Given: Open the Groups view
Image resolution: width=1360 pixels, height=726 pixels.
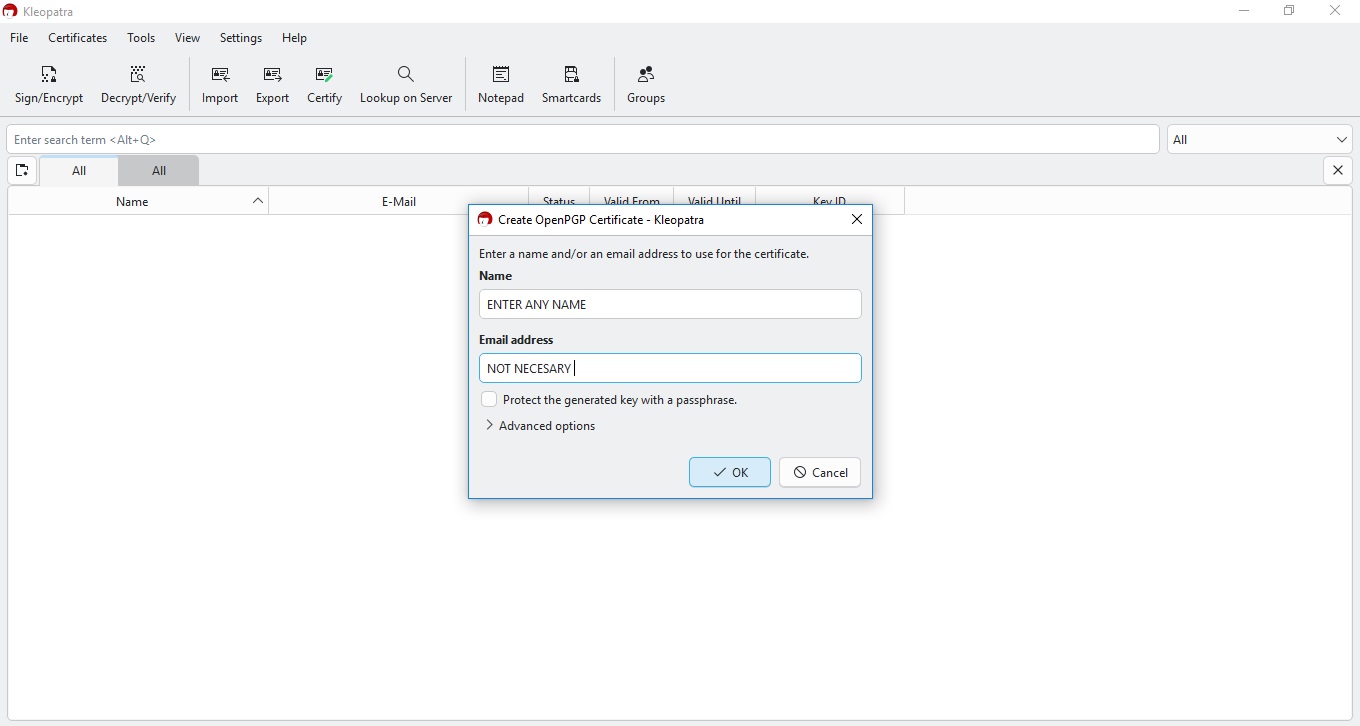Looking at the screenshot, I should pos(646,85).
